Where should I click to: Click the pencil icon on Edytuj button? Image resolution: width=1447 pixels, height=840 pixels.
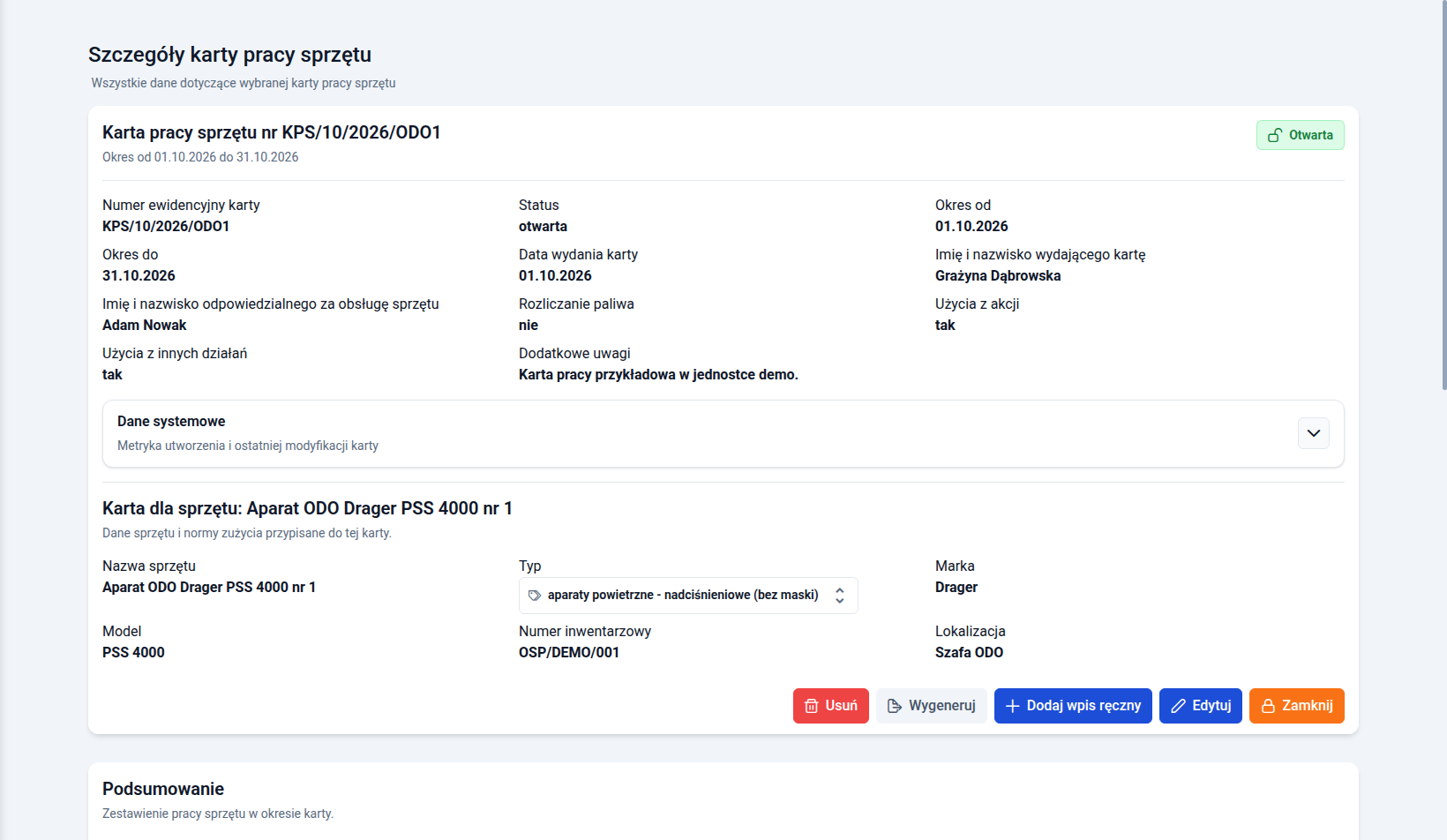[1178, 706]
